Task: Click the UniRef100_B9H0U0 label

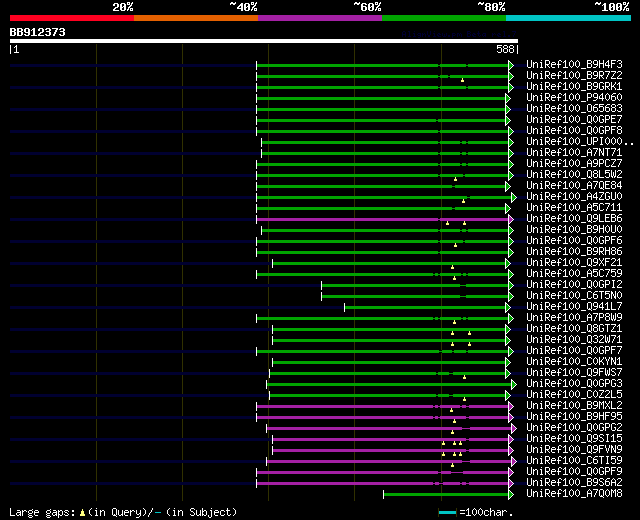Action: pos(574,230)
